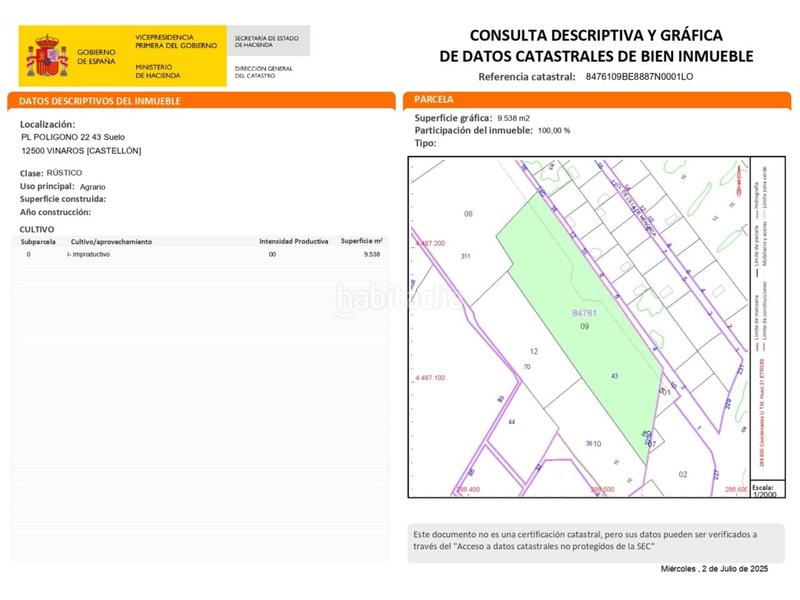Click the Ministerio de Hacienda label
Image resolution: width=800 pixels, height=600 pixels.
tap(157, 71)
